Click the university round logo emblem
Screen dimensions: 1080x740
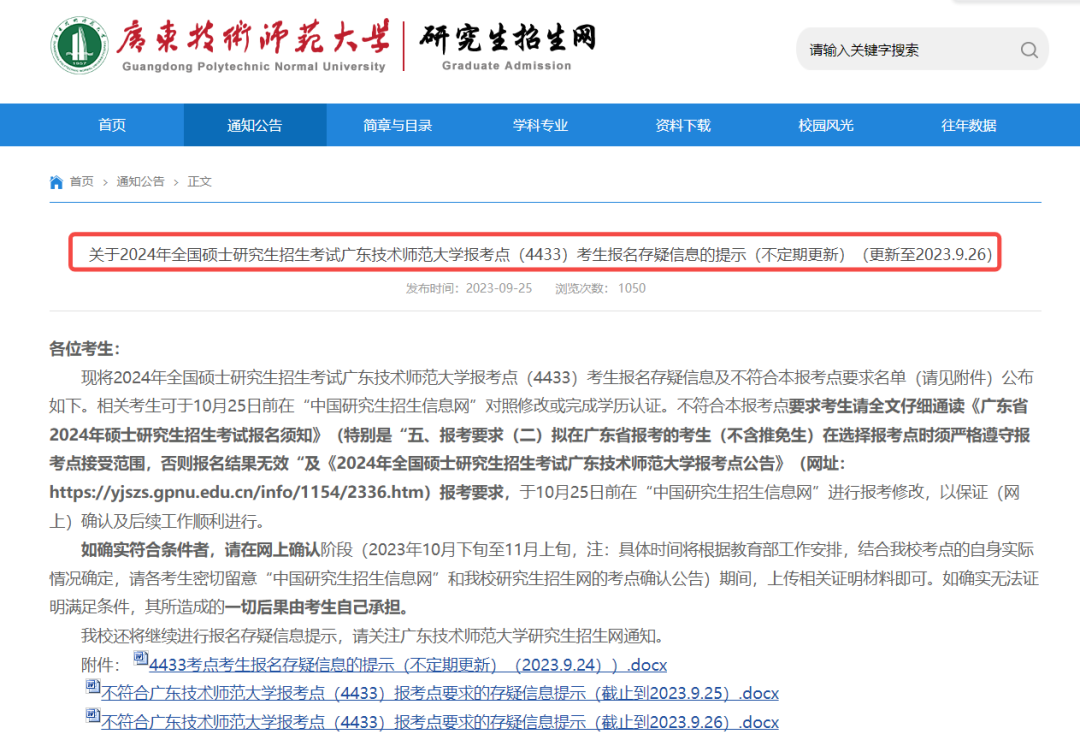point(79,46)
